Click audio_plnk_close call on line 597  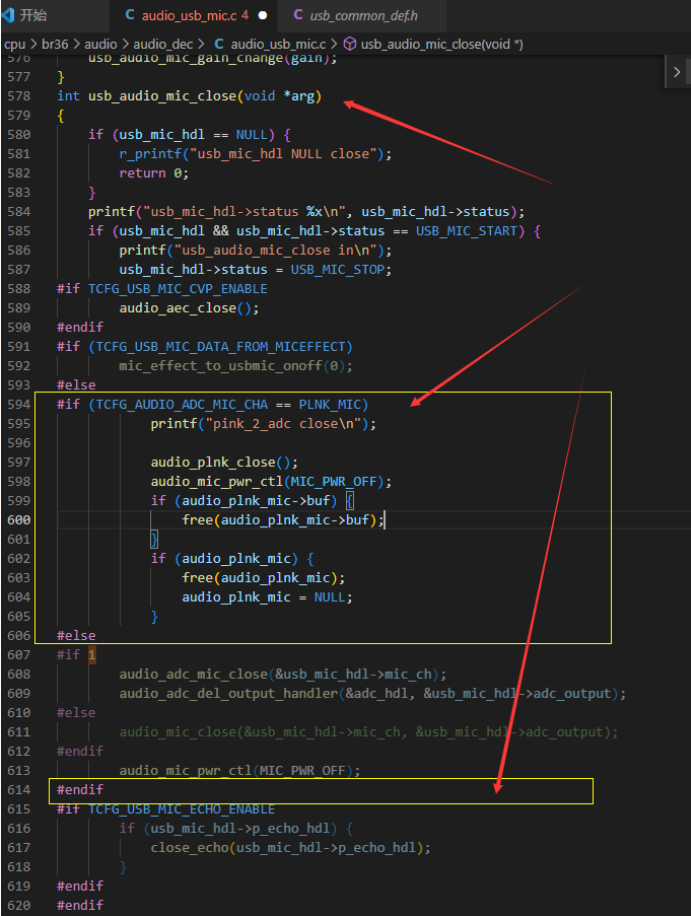tap(213, 462)
